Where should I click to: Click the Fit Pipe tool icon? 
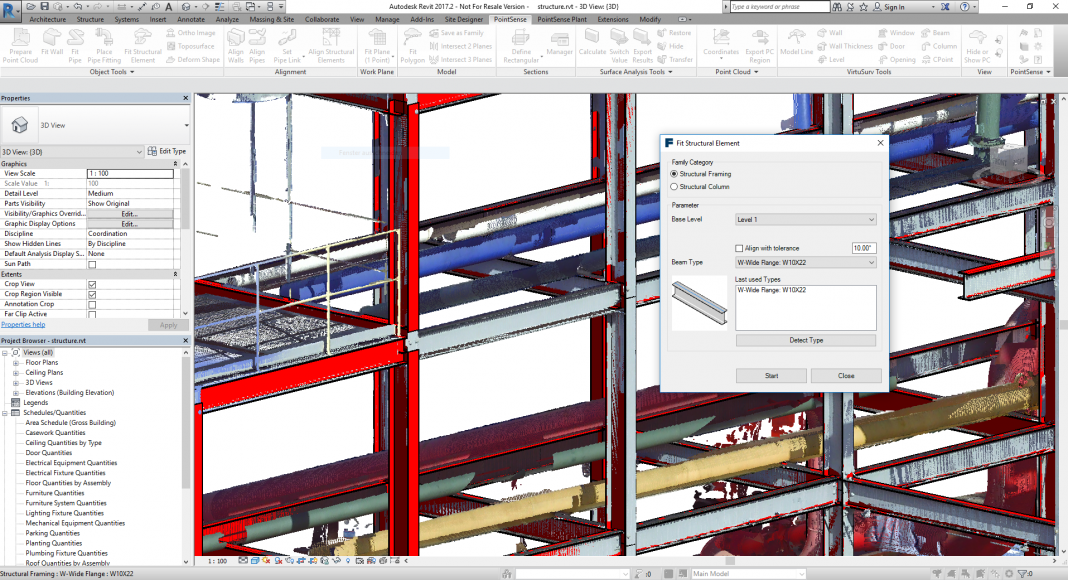click(x=77, y=46)
